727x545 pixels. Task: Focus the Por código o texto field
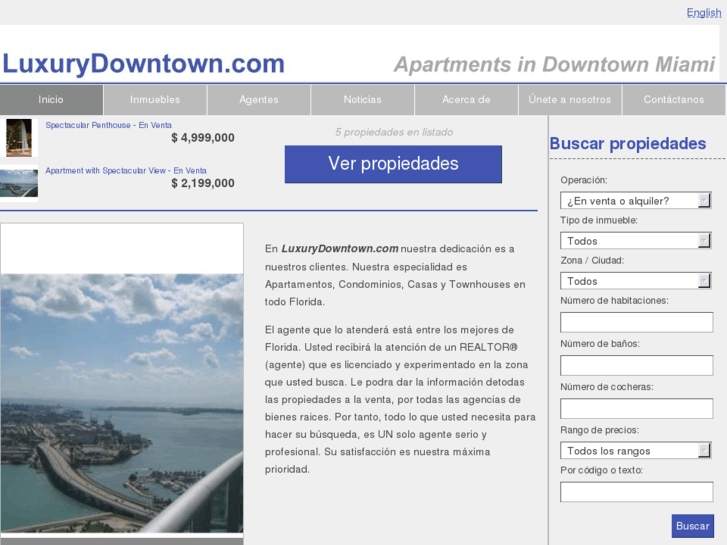point(637,492)
